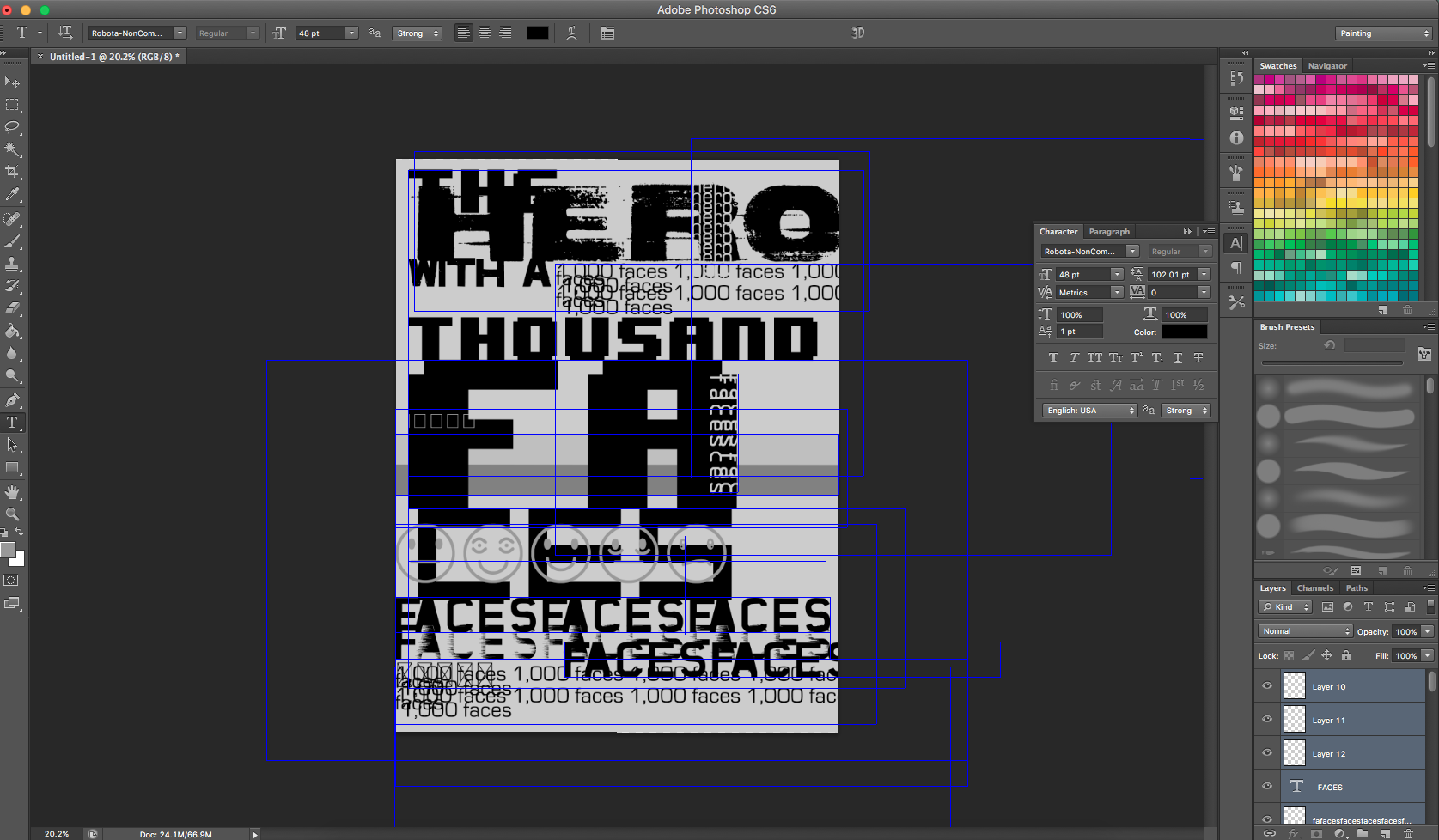The height and width of the screenshot is (840, 1439).
Task: Open anti-aliasing Strong dropdown in options bar
Action: [418, 33]
